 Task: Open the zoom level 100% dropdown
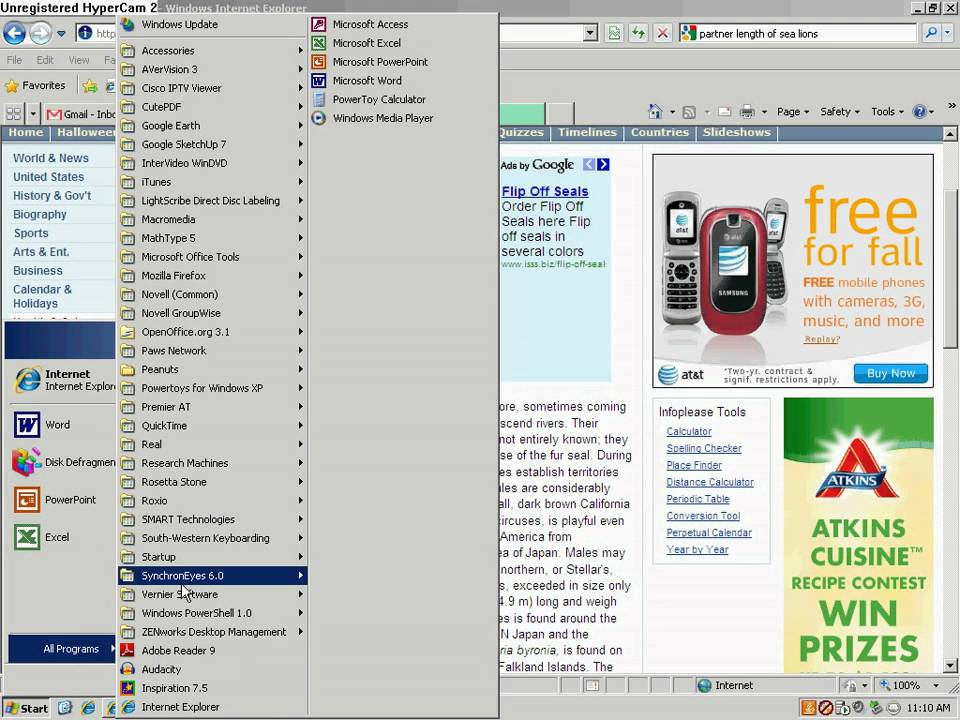tap(936, 685)
